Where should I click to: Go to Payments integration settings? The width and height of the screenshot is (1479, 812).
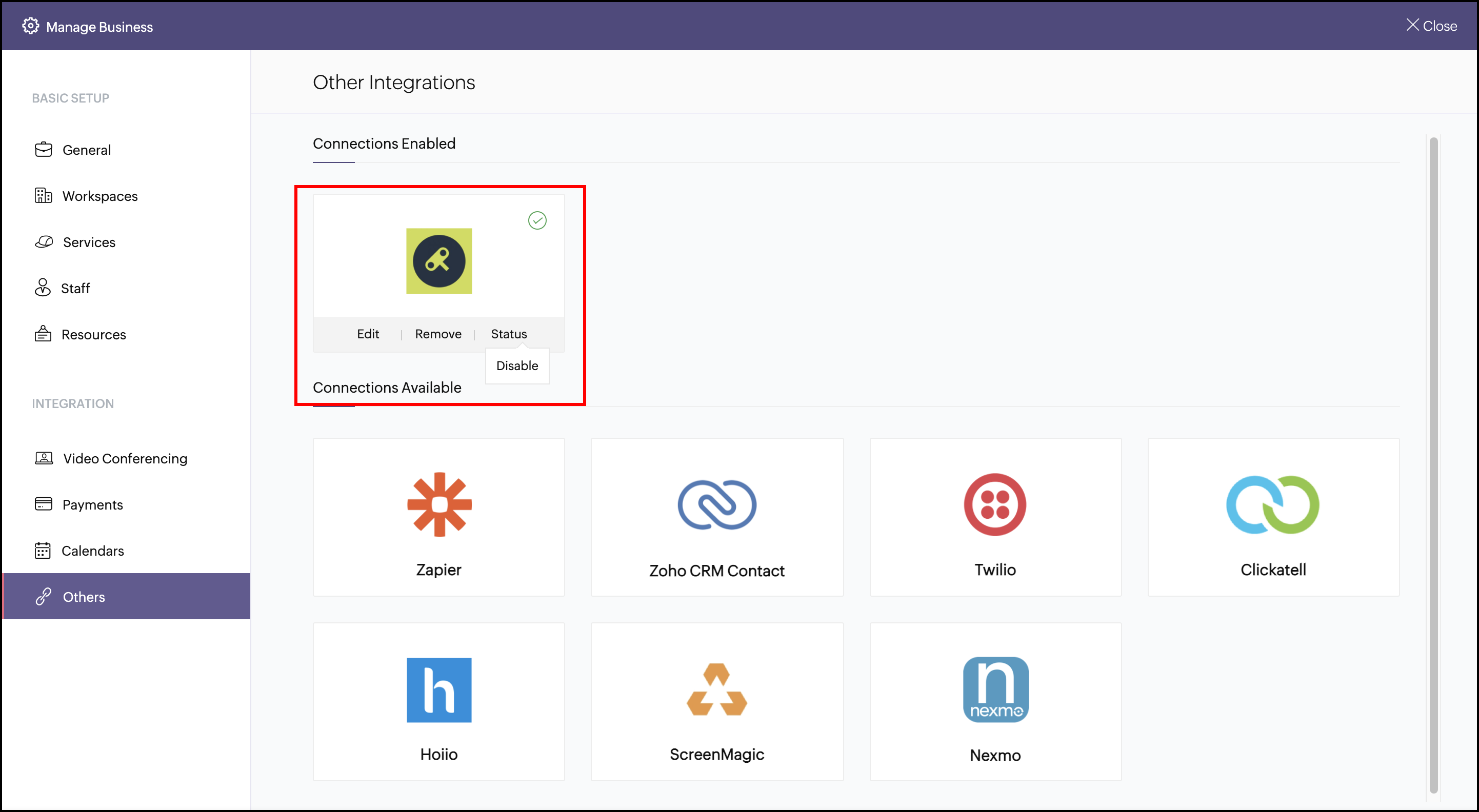(92, 504)
